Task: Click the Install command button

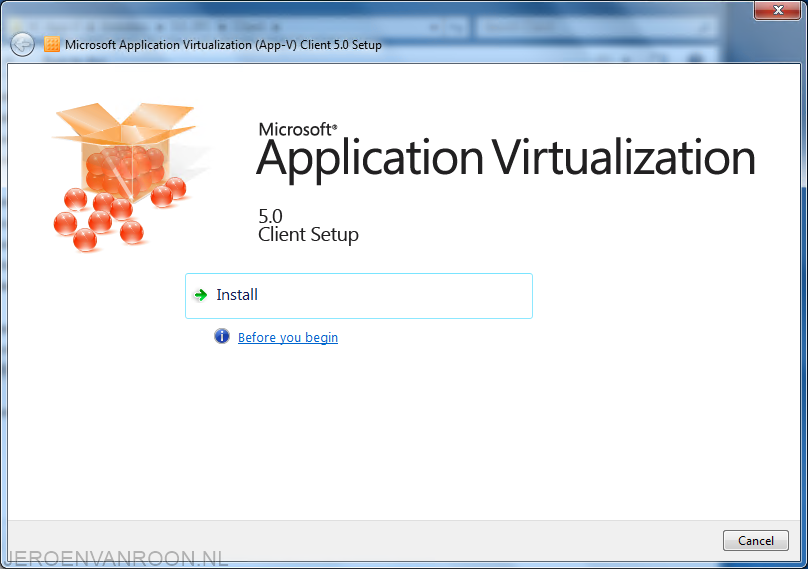Action: tap(359, 296)
